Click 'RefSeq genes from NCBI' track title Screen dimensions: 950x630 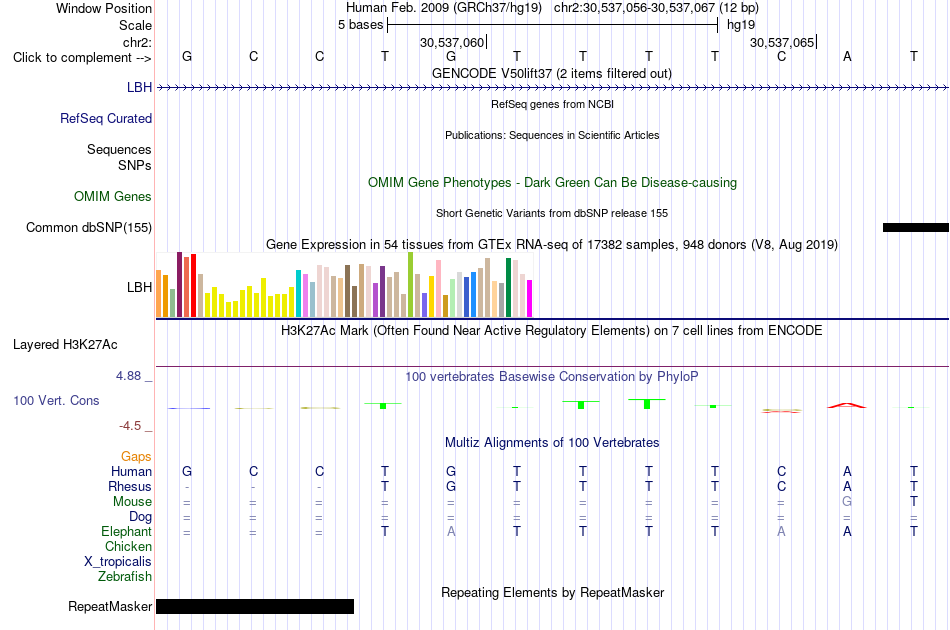[x=553, y=104]
